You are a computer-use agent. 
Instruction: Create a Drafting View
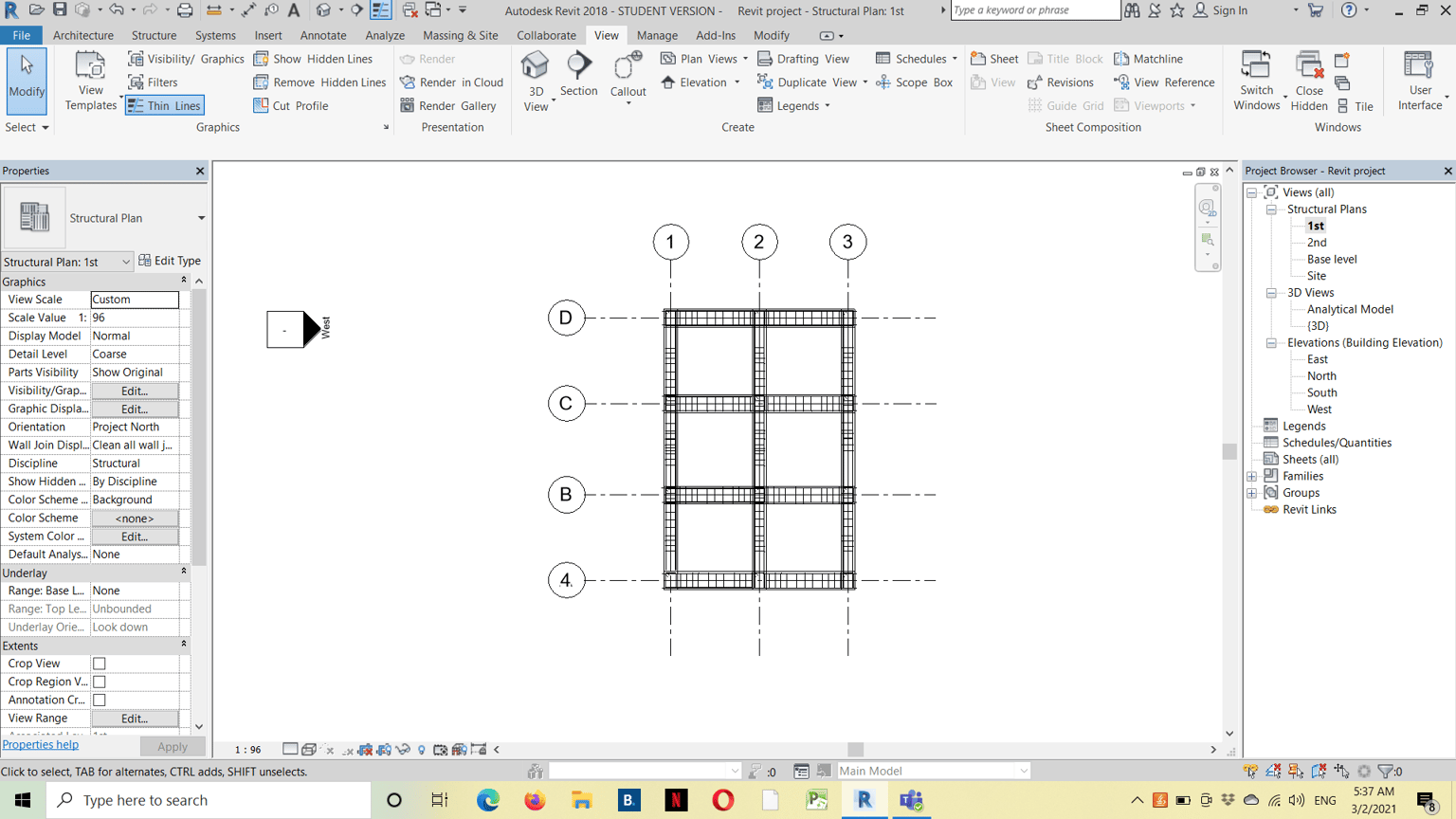(803, 59)
